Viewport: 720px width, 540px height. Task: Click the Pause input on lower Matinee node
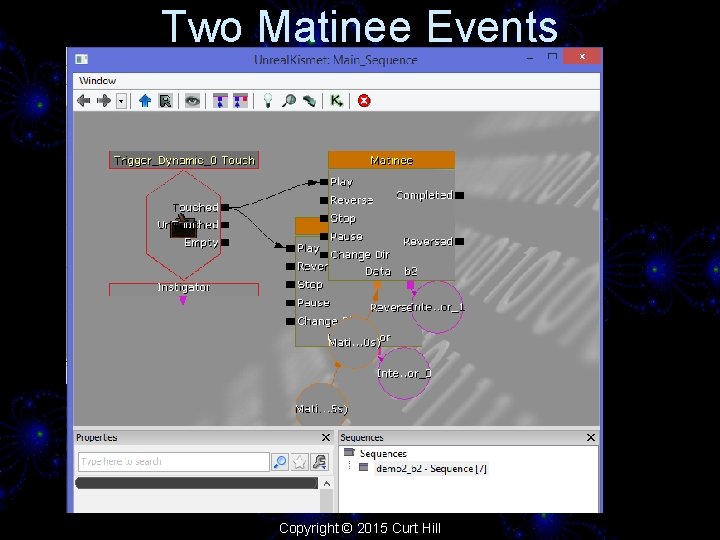pyautogui.click(x=291, y=303)
